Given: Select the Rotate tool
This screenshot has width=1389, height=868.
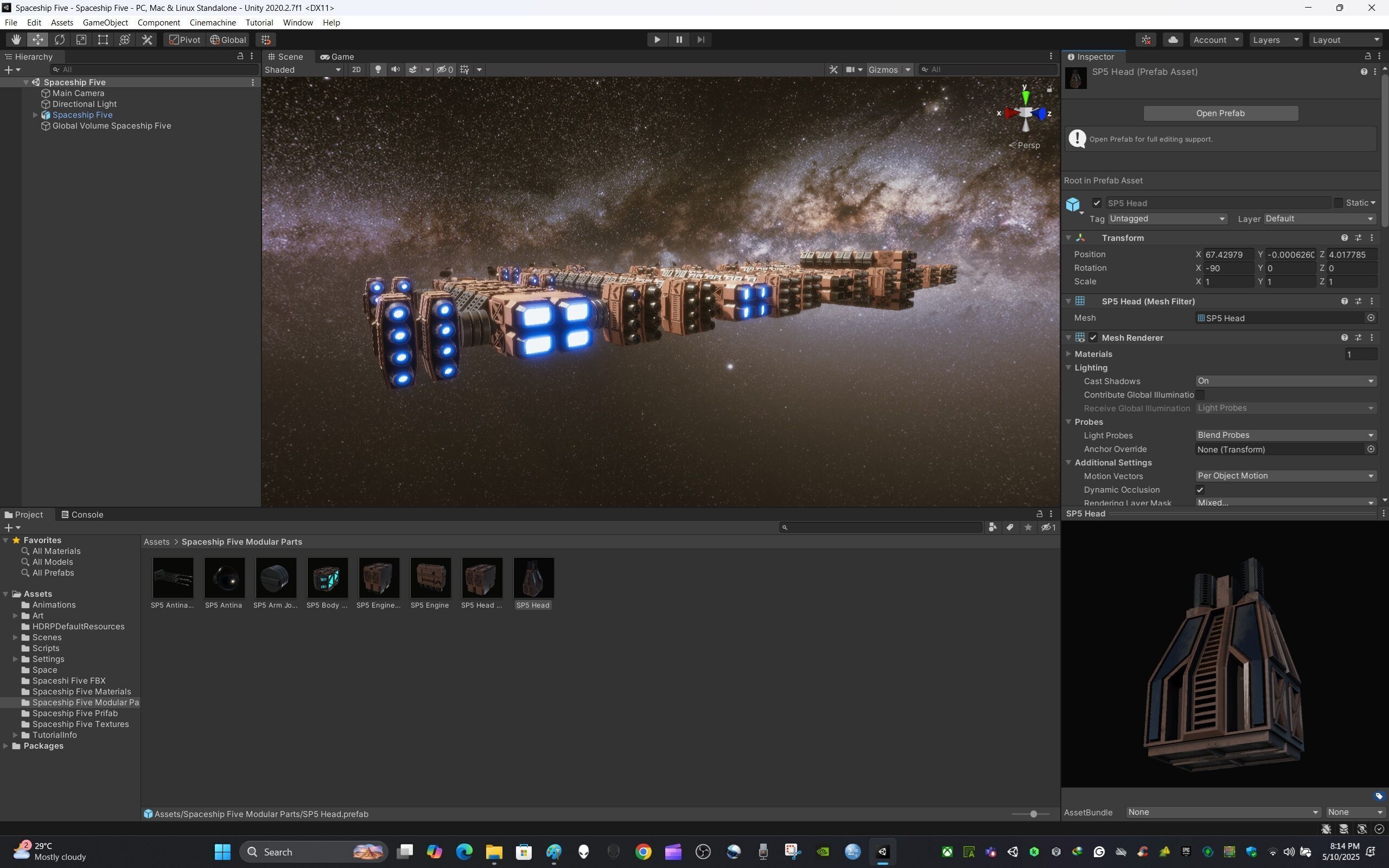Looking at the screenshot, I should click(x=59, y=40).
